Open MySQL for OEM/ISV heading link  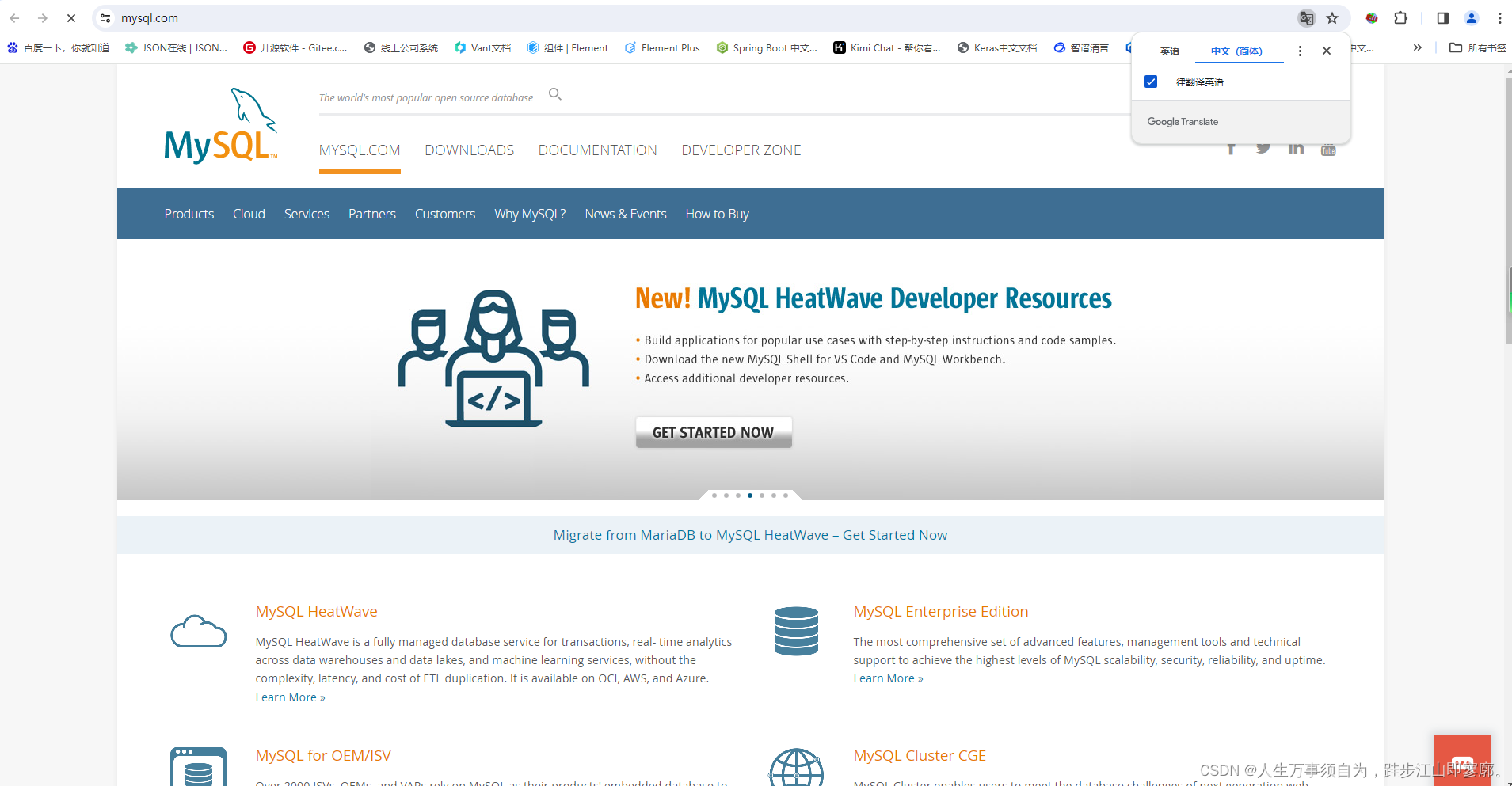point(323,756)
